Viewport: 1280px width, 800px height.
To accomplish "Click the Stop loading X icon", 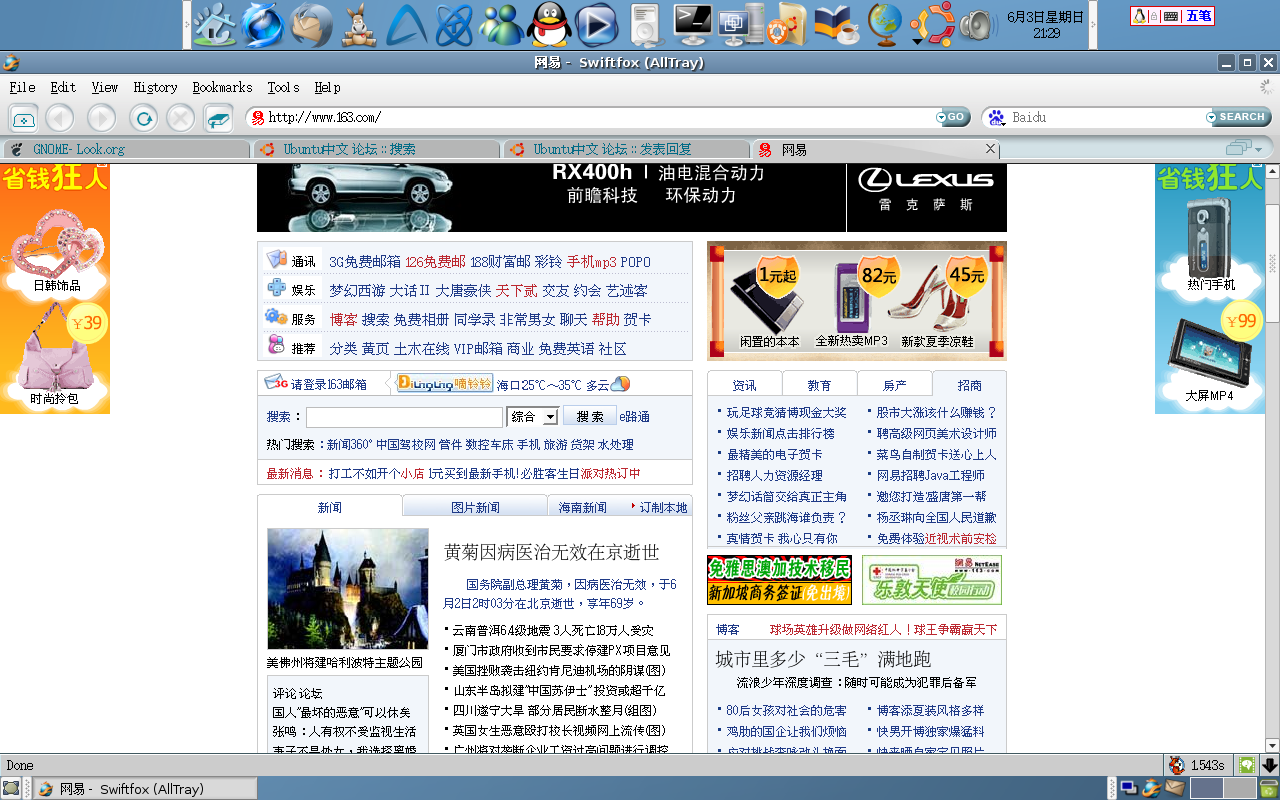I will (180, 118).
